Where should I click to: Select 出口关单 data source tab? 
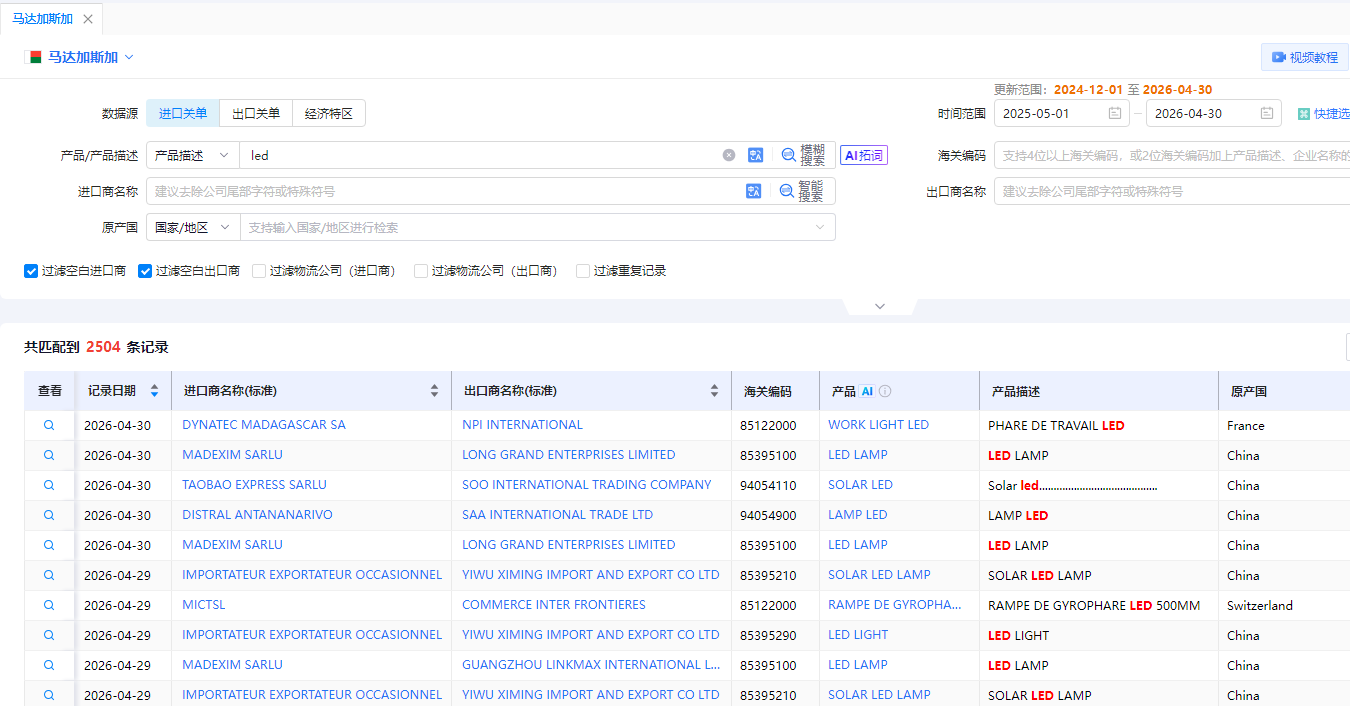(256, 113)
